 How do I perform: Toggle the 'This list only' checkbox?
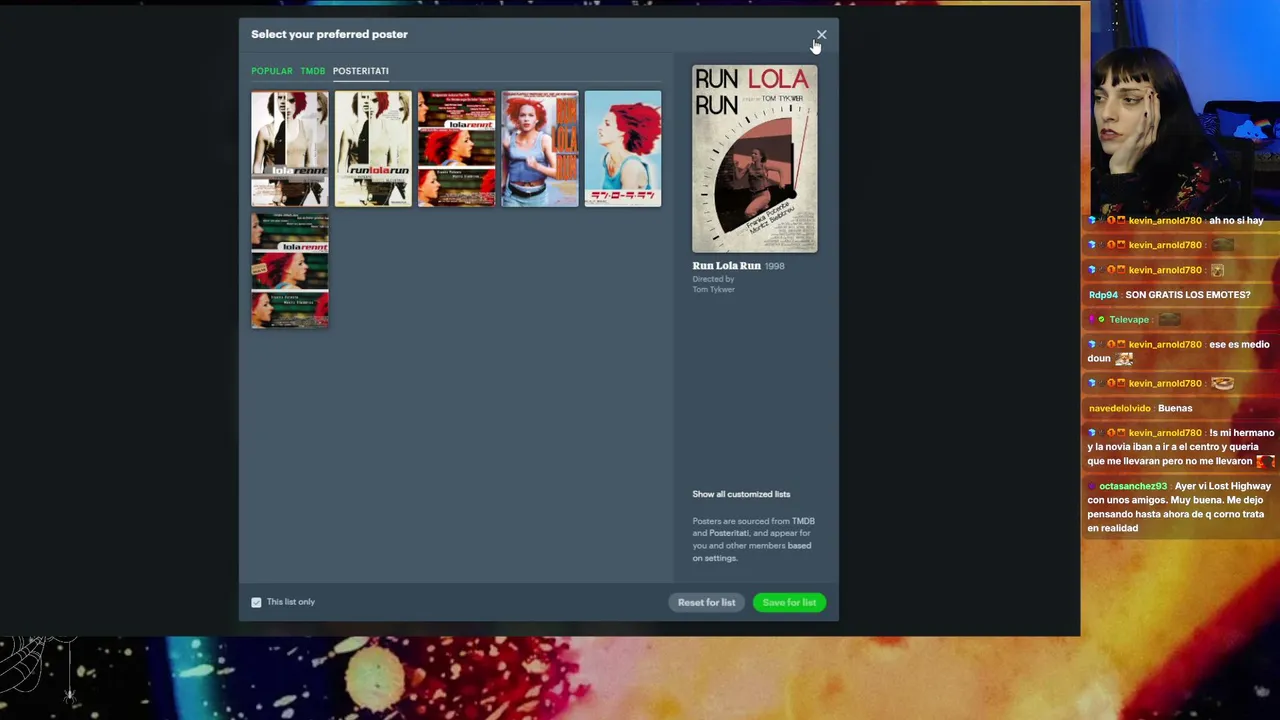tap(257, 602)
